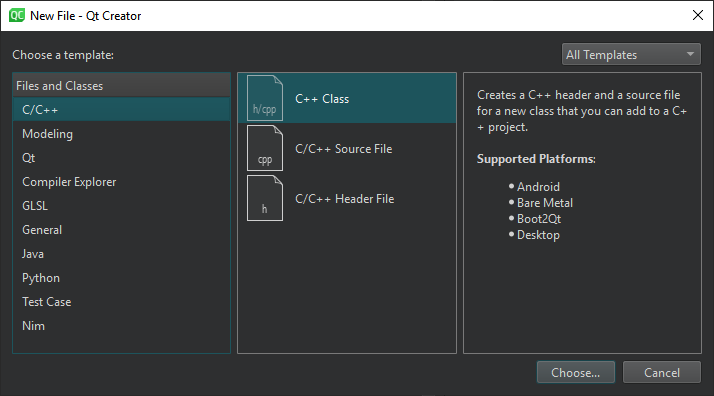The width and height of the screenshot is (714, 396).
Task: Select the General category
Action: click(x=122, y=230)
